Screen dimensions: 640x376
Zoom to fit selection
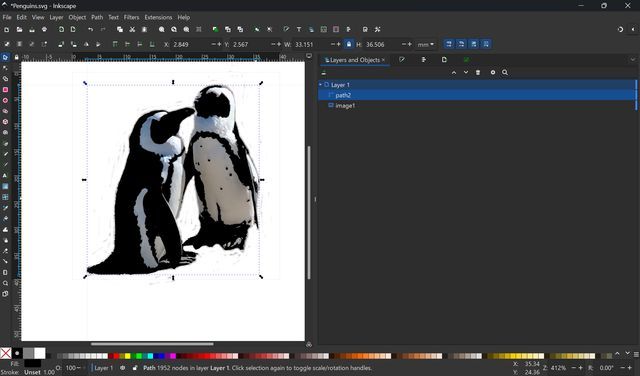[162, 29]
